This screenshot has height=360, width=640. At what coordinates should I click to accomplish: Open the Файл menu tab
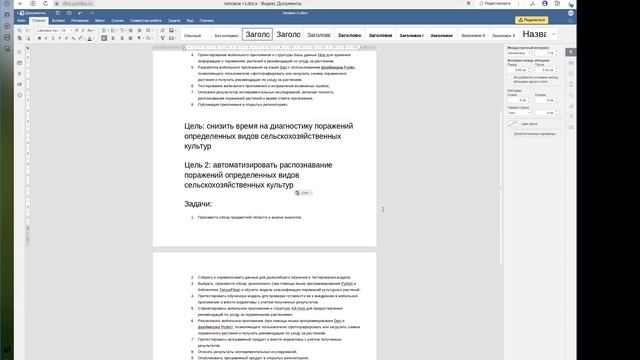tap(21, 20)
